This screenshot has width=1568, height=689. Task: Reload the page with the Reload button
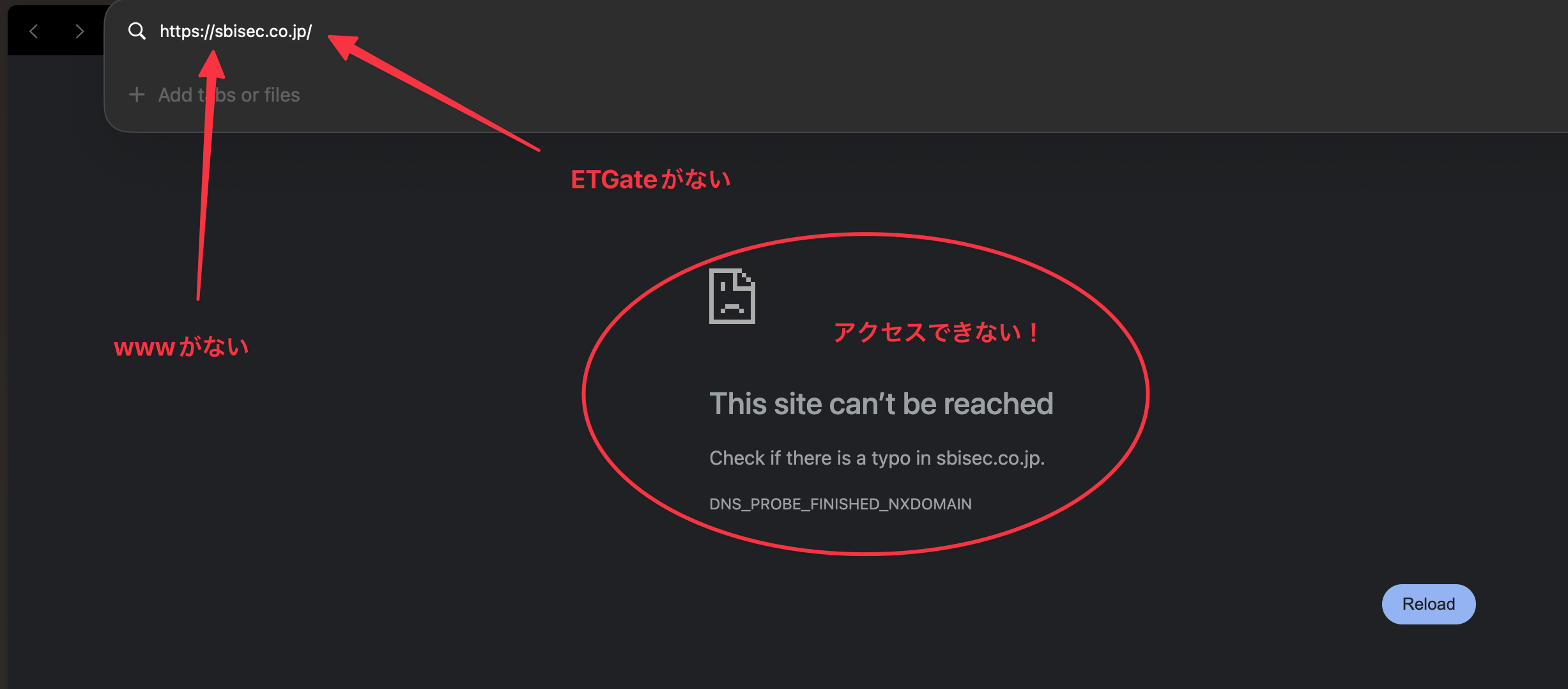point(1429,604)
